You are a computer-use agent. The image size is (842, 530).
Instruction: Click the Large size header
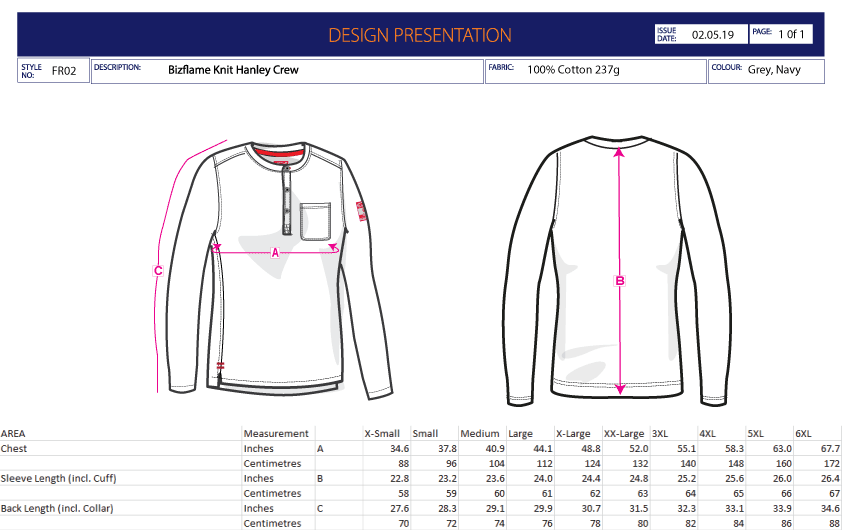[520, 433]
